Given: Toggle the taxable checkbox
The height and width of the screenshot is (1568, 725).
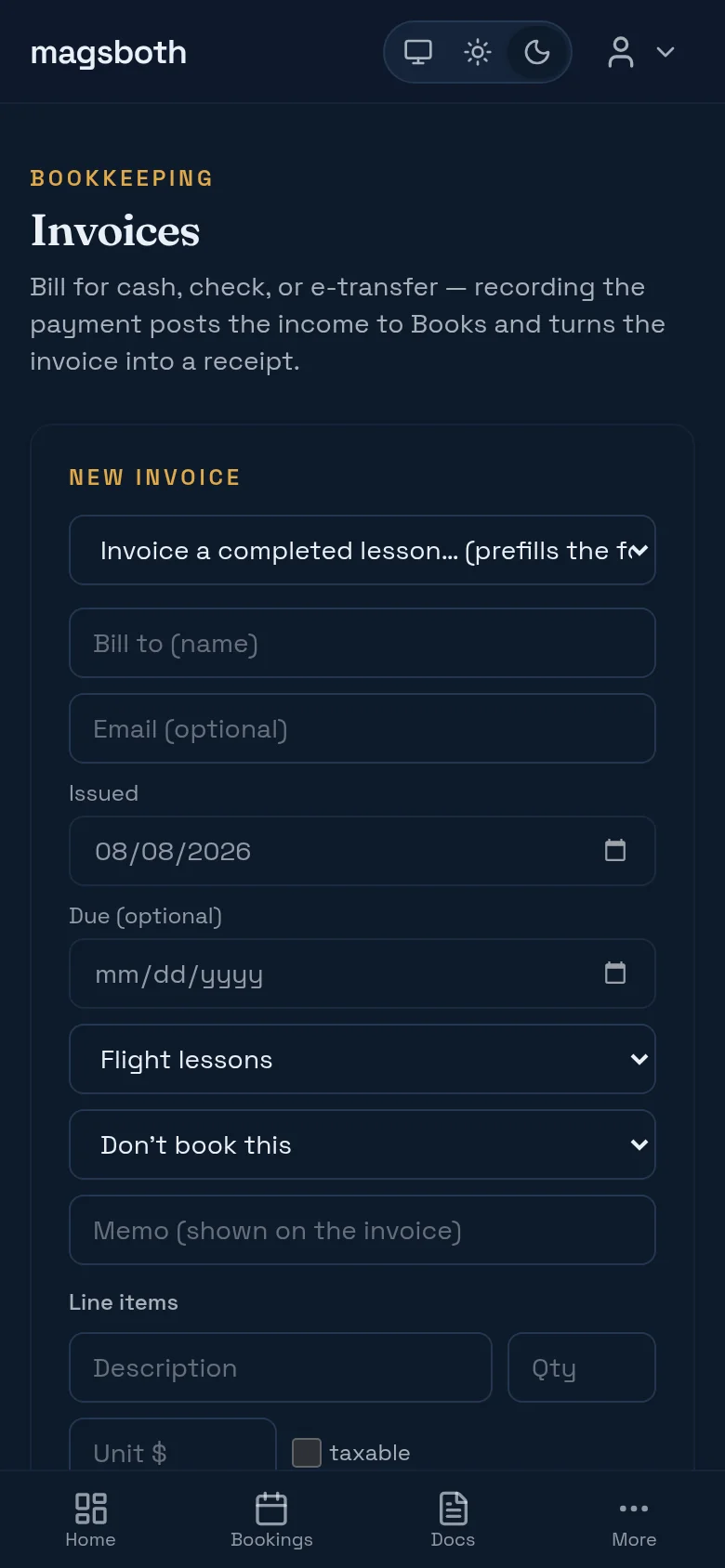Looking at the screenshot, I should click(307, 1452).
